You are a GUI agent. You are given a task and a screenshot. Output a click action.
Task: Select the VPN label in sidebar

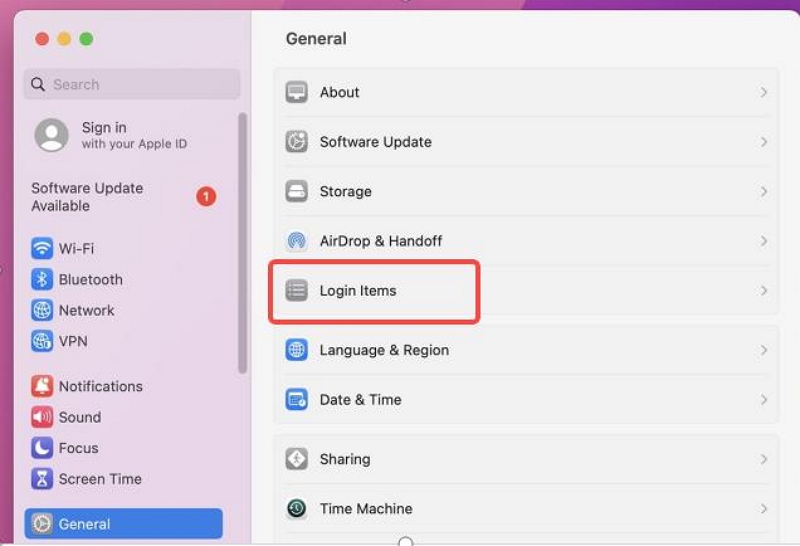click(x=73, y=341)
